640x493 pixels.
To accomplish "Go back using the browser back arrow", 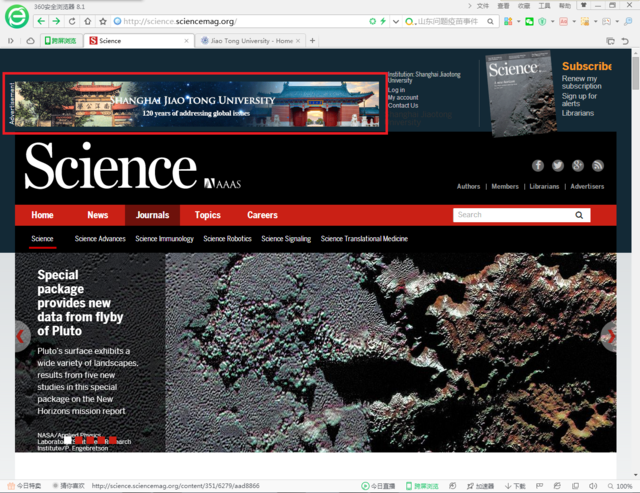I will pos(41,21).
